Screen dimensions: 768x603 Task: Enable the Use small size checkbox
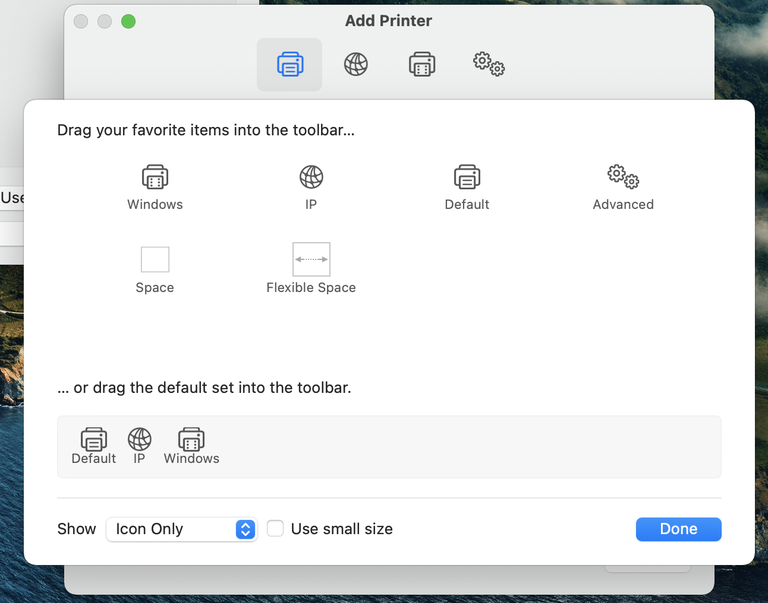click(x=275, y=529)
